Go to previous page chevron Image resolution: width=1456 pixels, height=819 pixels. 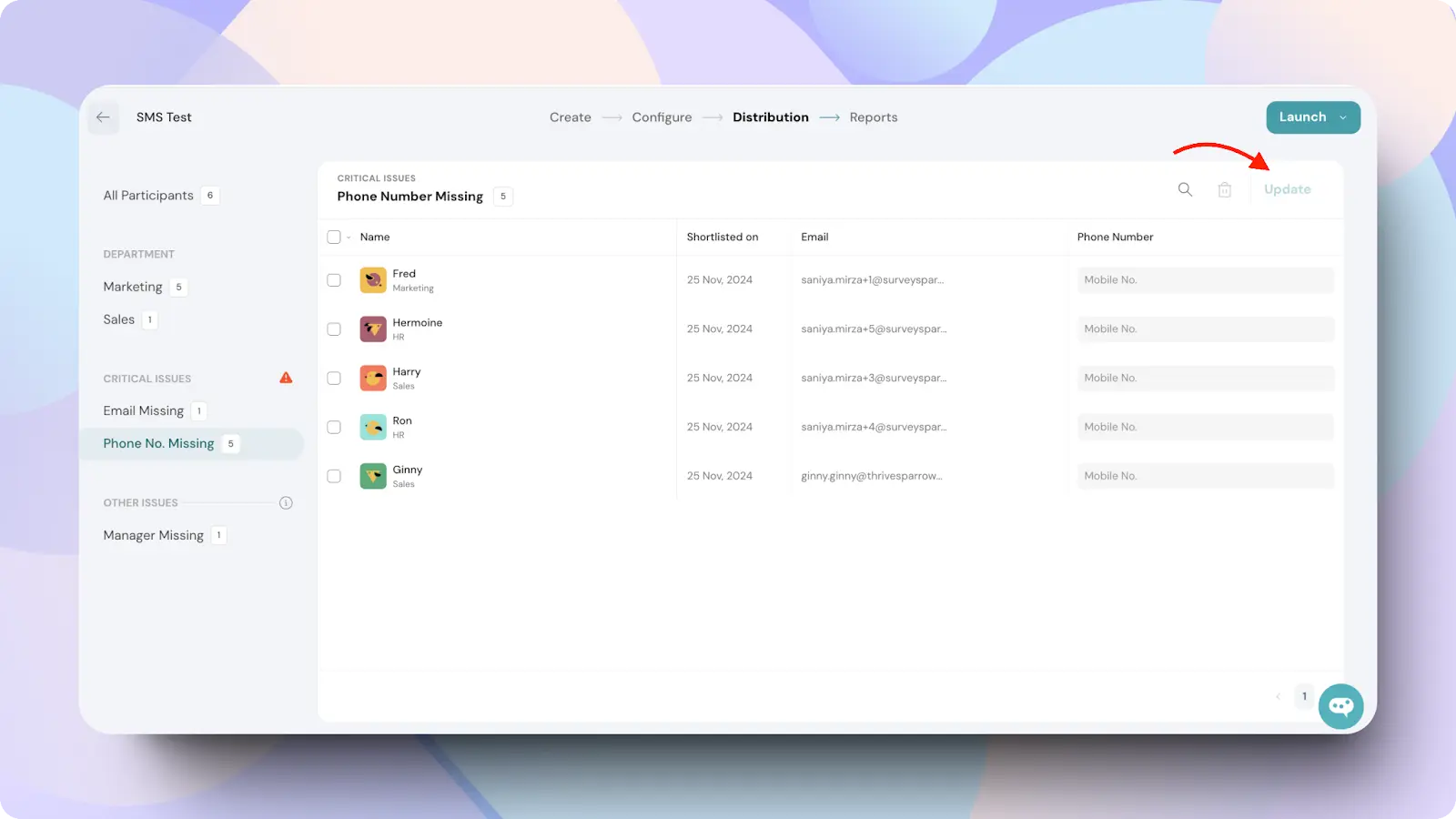pyautogui.click(x=1278, y=697)
